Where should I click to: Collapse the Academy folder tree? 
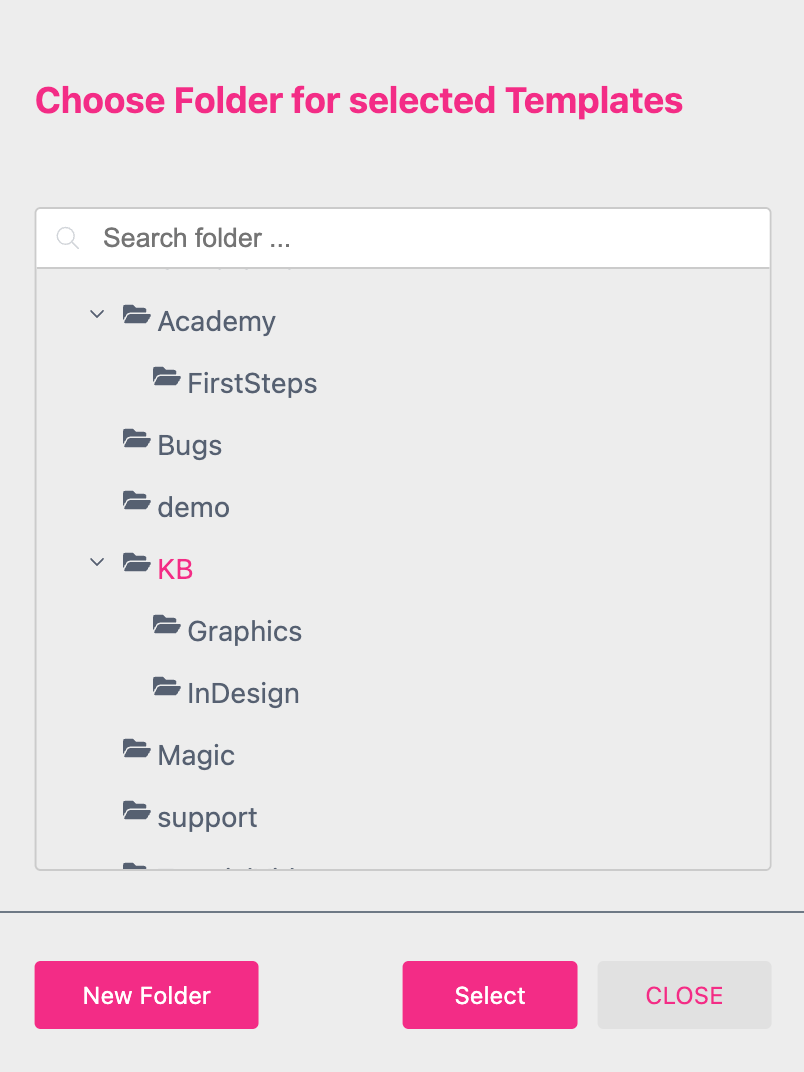coord(97,314)
